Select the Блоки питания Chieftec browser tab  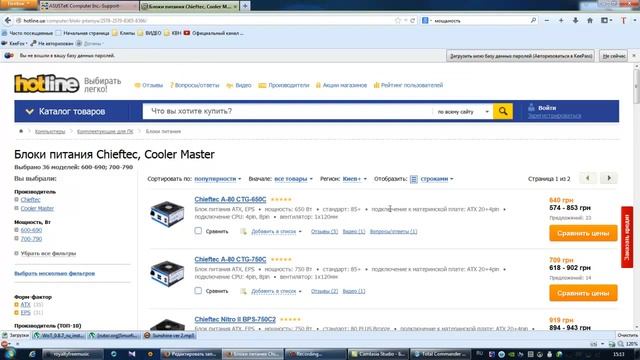pyautogui.click(x=189, y=6)
